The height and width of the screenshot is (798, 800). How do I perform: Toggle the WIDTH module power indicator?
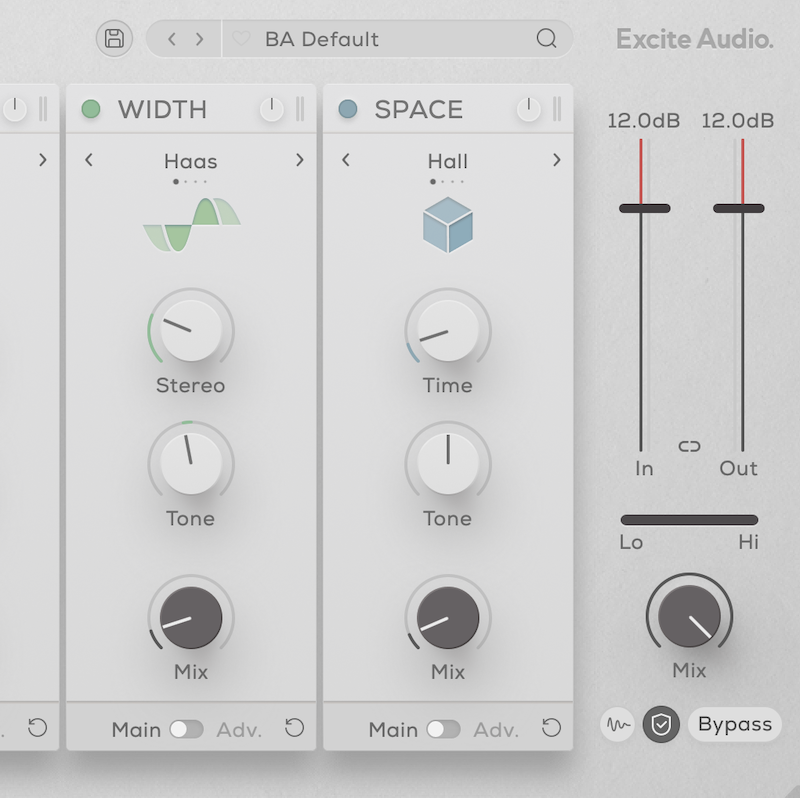91,109
